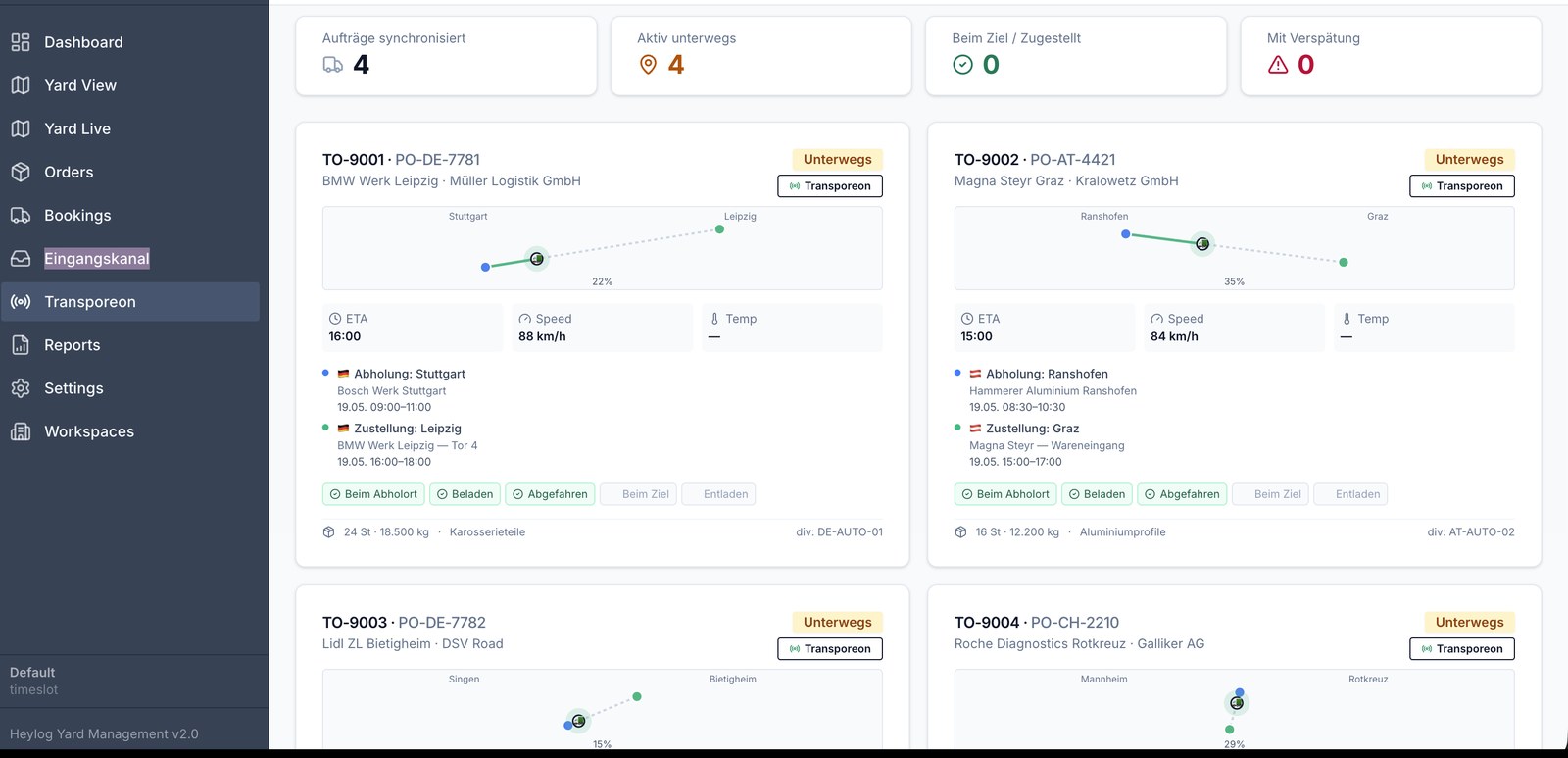Open Yard Live in sidebar

pos(130,128)
